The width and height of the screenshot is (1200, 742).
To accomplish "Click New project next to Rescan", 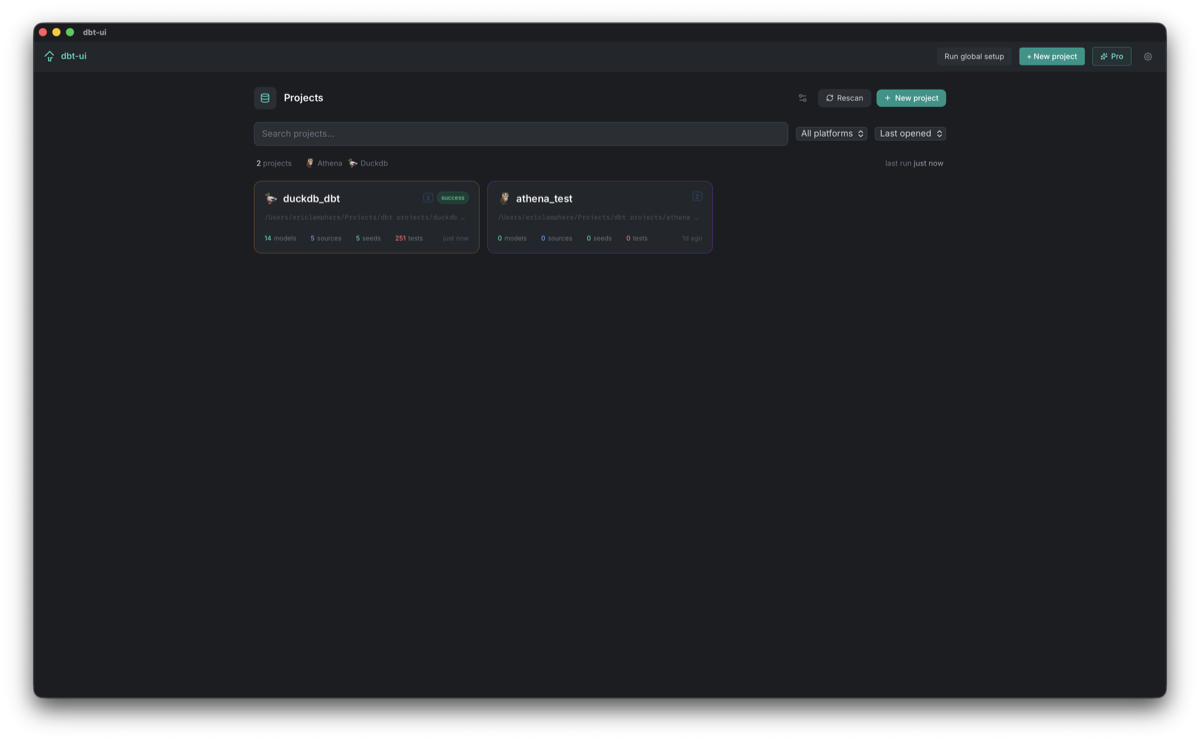I will (x=911, y=98).
